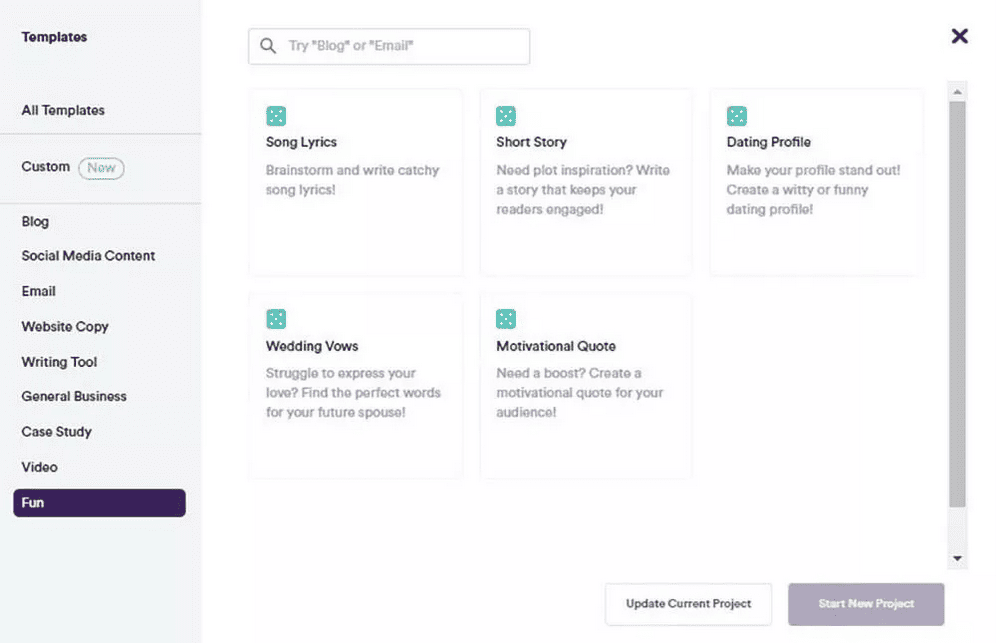Image resolution: width=996 pixels, height=643 pixels.
Task: Click the Wedding Vows template icon
Action: [x=276, y=319]
